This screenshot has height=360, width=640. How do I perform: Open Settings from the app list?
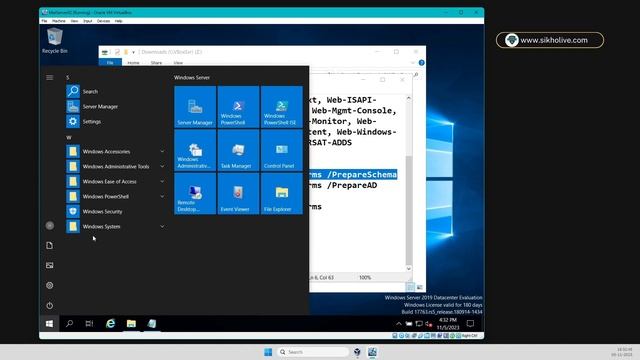coord(116,122)
